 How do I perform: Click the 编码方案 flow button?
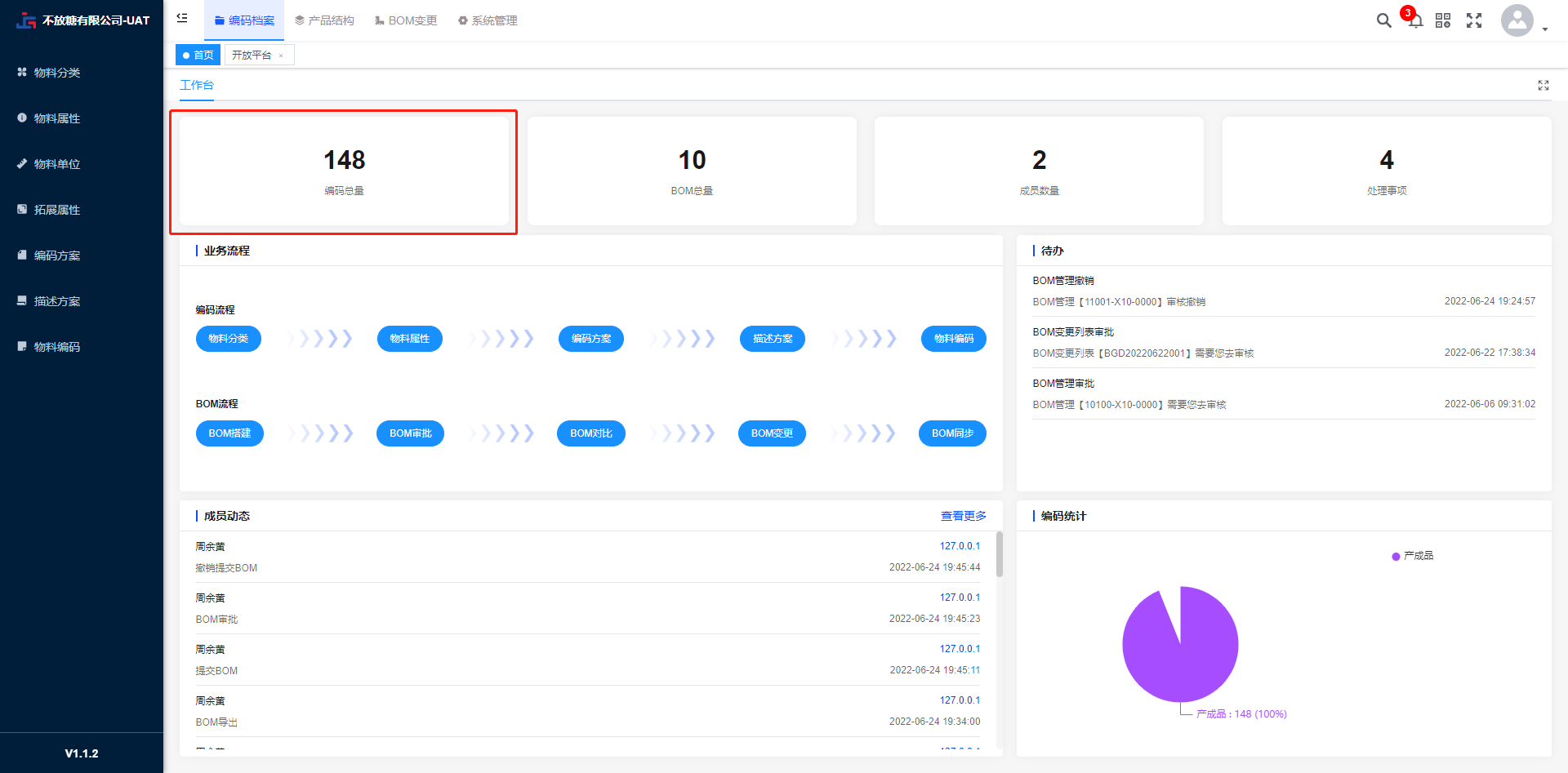591,339
